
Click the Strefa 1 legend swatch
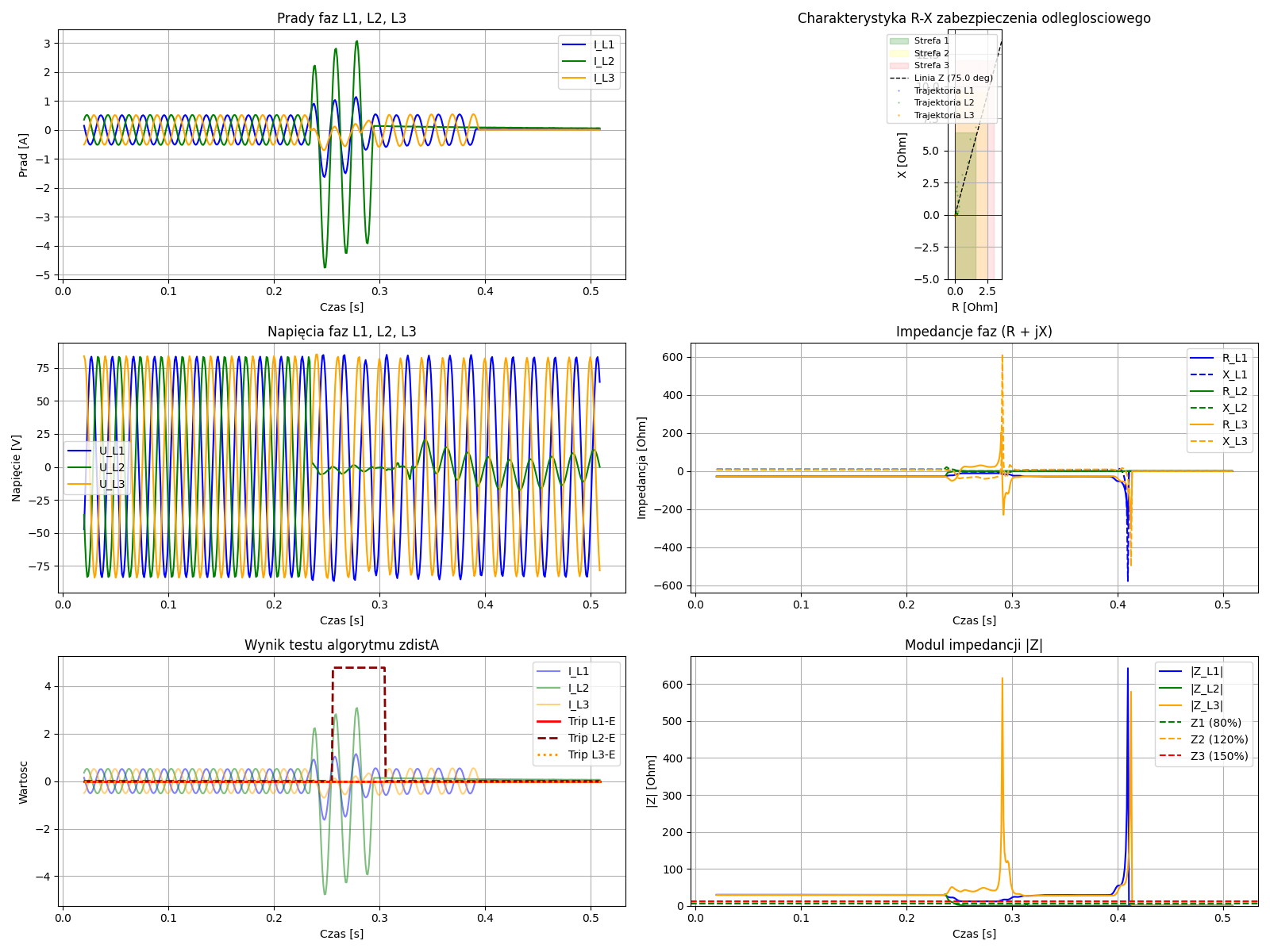[899, 40]
